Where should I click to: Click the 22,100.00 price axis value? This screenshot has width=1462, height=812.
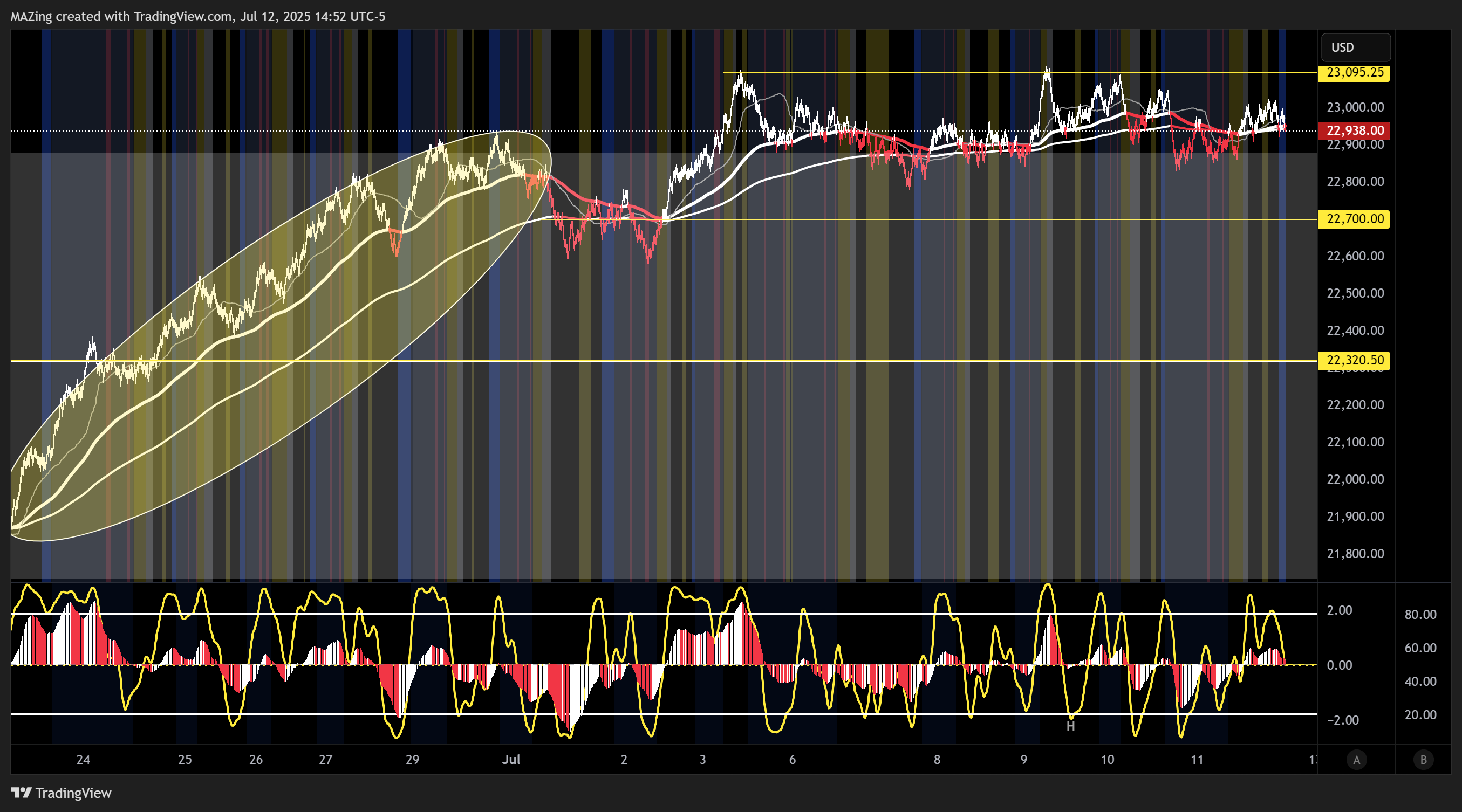coord(1355,442)
